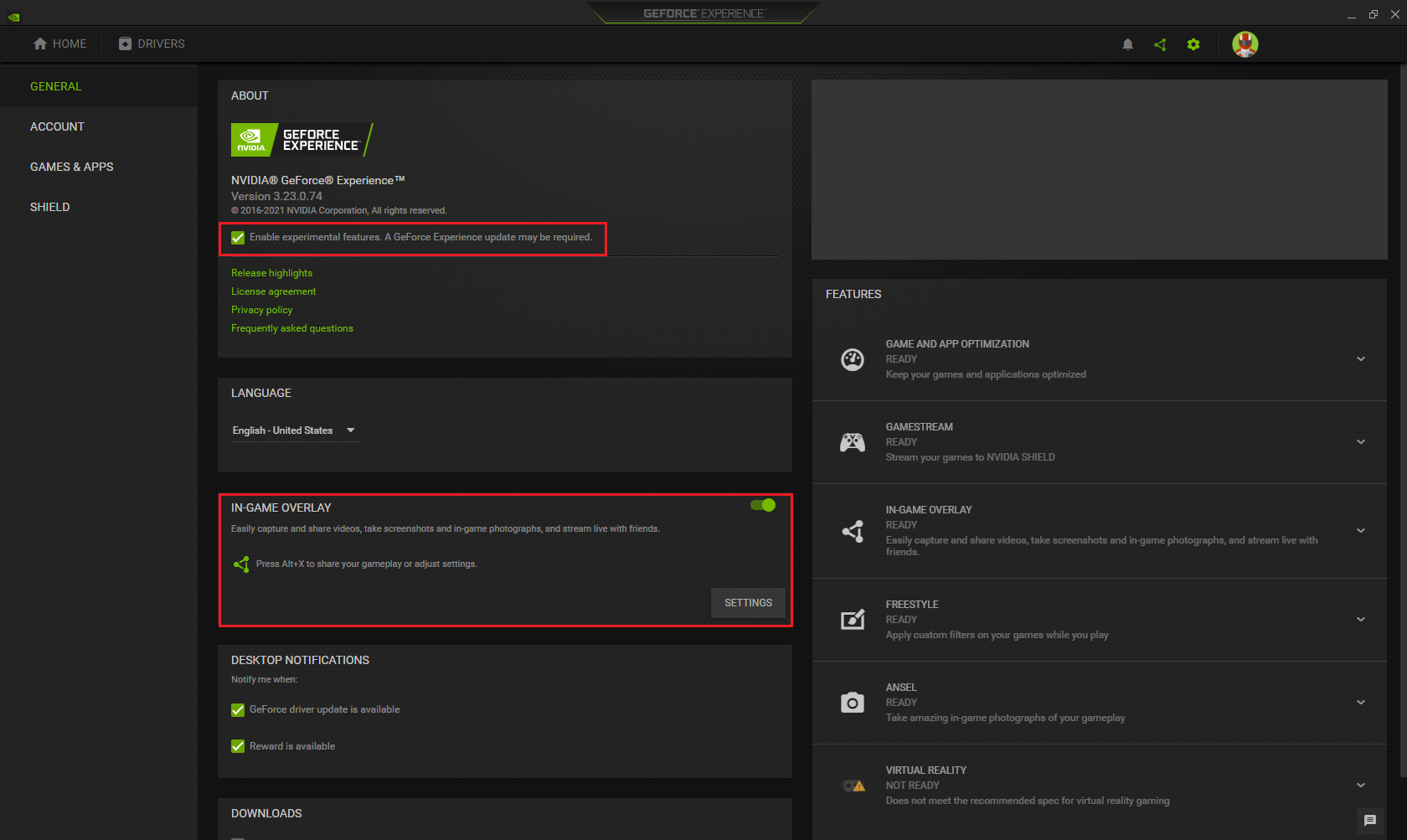Viewport: 1407px width, 840px height.
Task: Click the Version 3.23.0.74 text
Action: [x=276, y=196]
